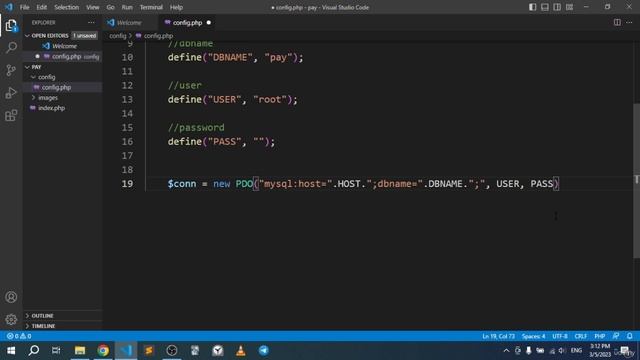Click the feedback icon in status bar
The height and width of the screenshot is (360, 640).
coord(616,336)
